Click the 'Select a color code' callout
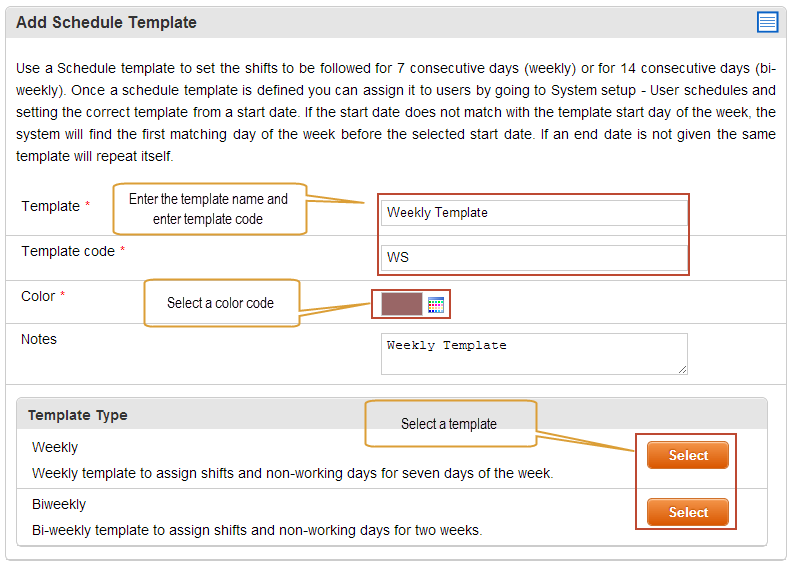The width and height of the screenshot is (790, 565). (x=222, y=303)
